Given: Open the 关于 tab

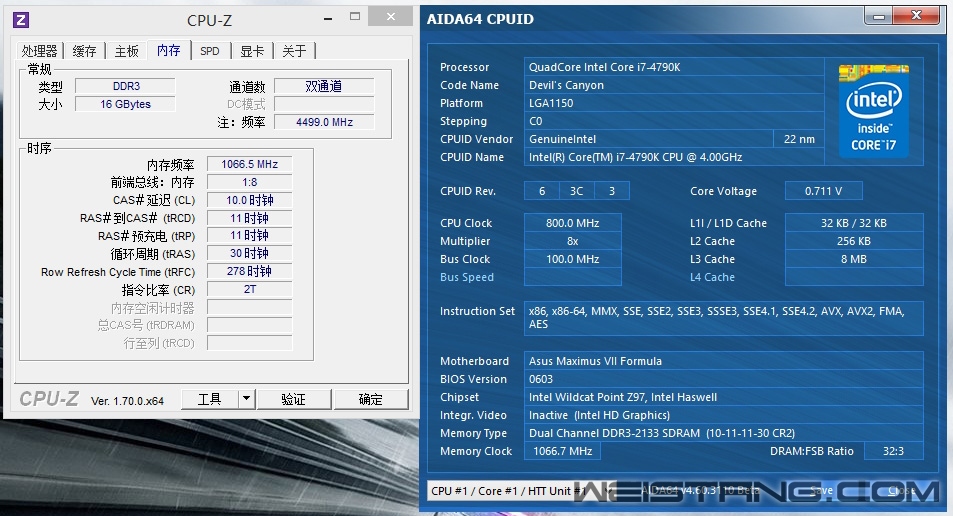Looking at the screenshot, I should click(x=294, y=51).
